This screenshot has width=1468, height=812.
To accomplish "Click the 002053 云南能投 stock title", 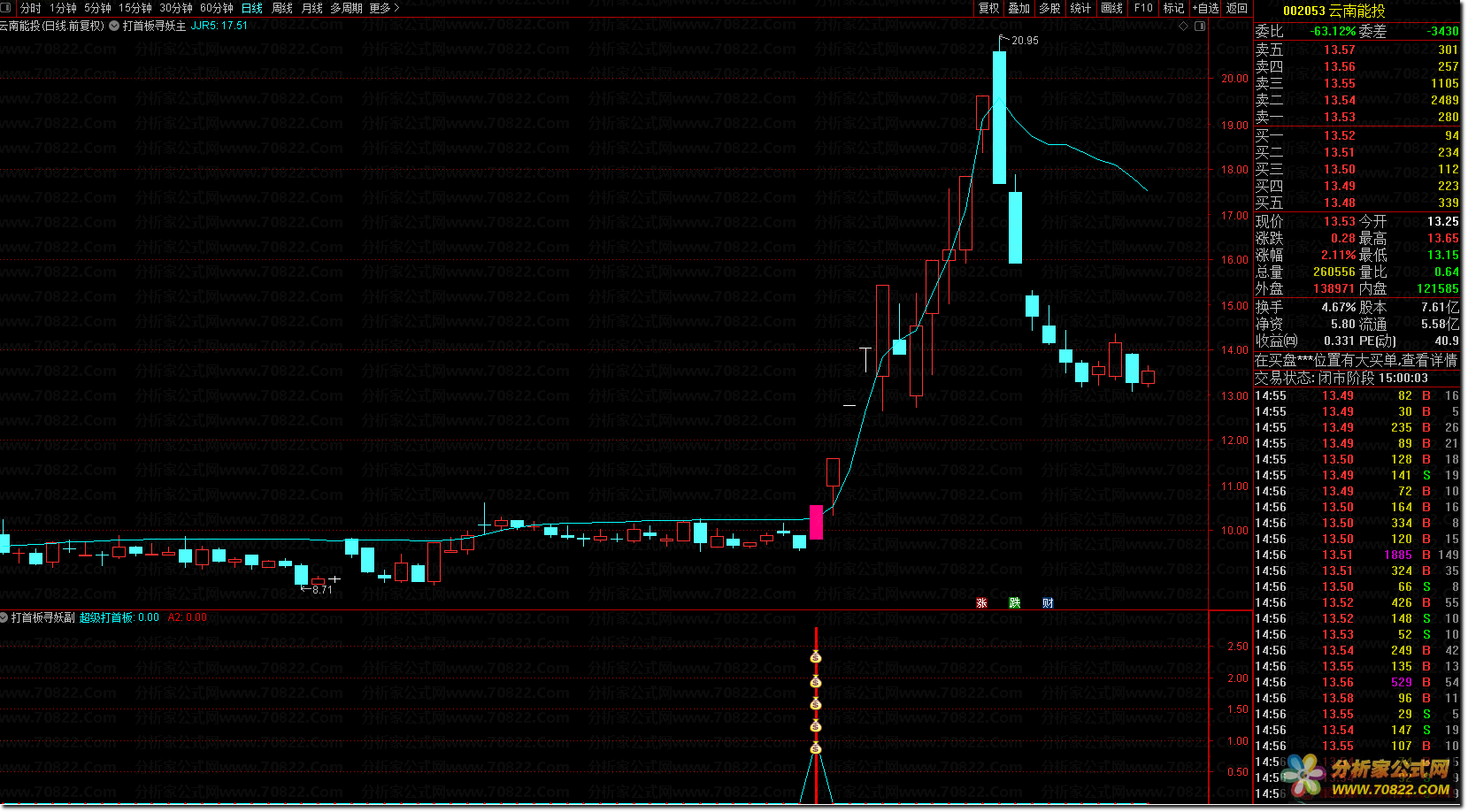I will click(1333, 11).
